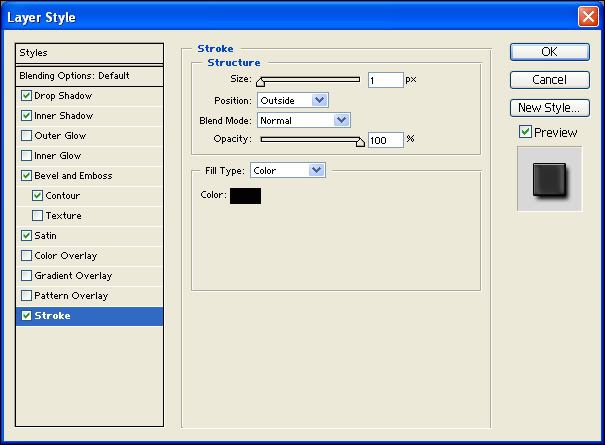Open the Blend Mode dropdown

(x=304, y=120)
